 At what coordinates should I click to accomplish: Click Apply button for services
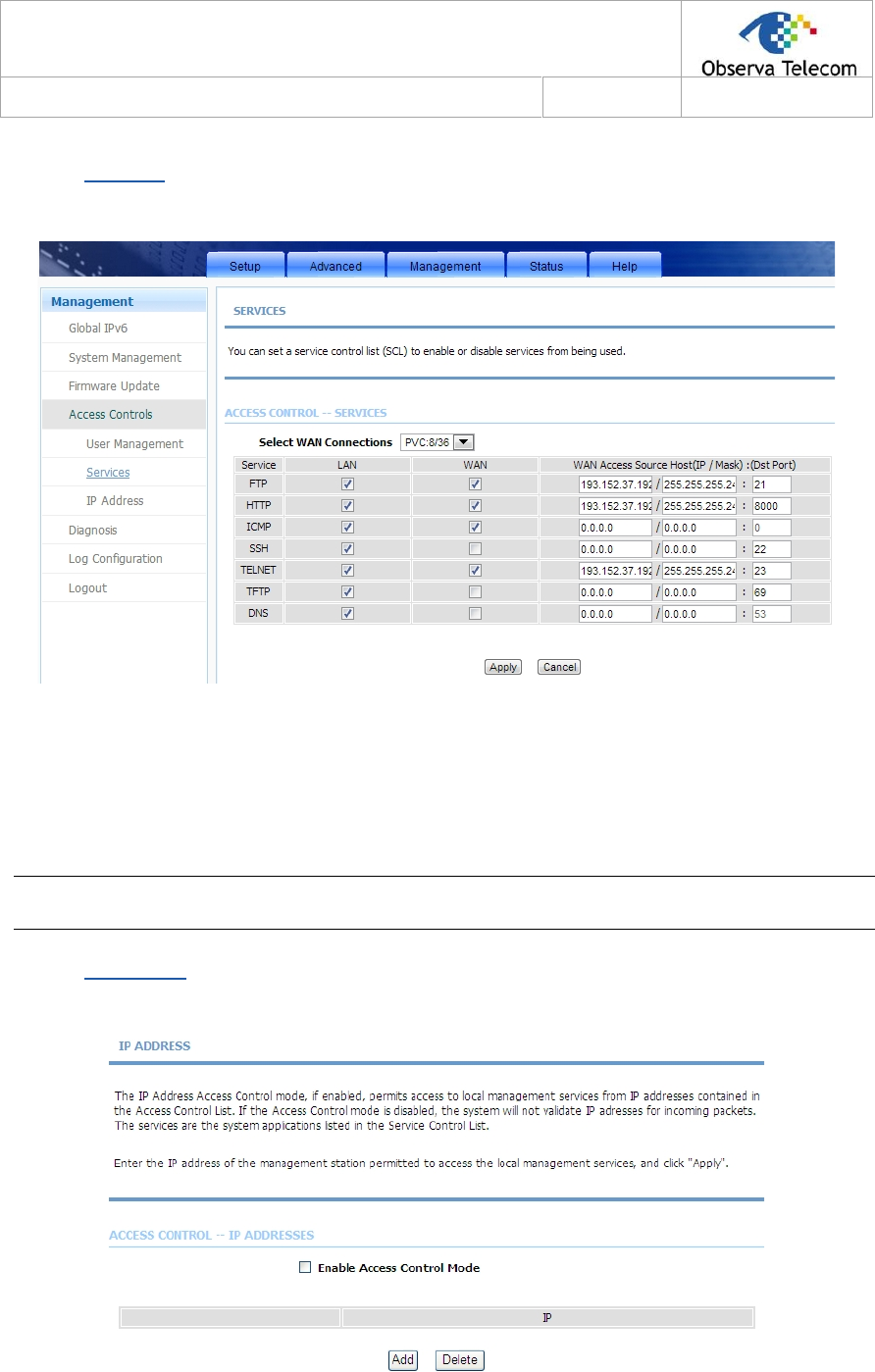coord(503,667)
